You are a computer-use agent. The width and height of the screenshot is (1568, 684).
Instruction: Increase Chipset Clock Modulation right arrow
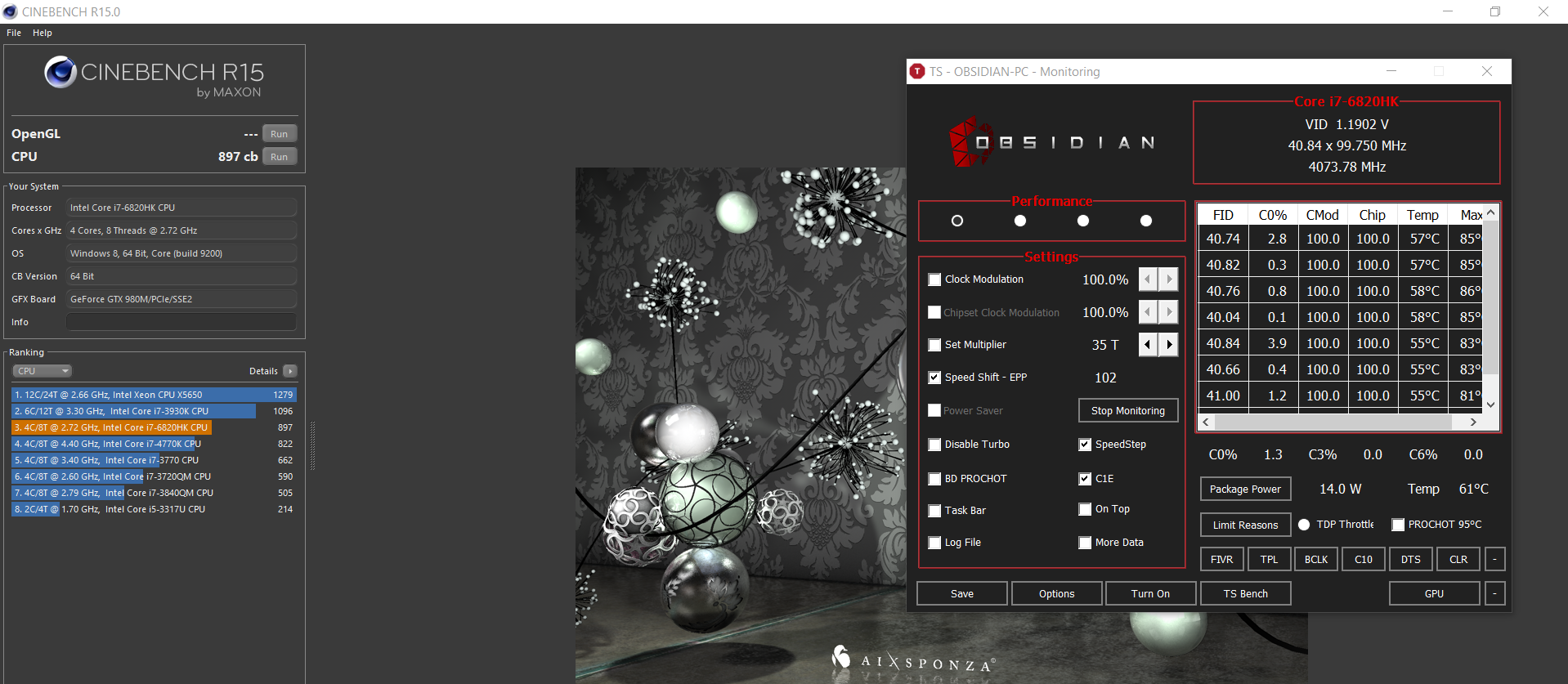click(x=1169, y=312)
